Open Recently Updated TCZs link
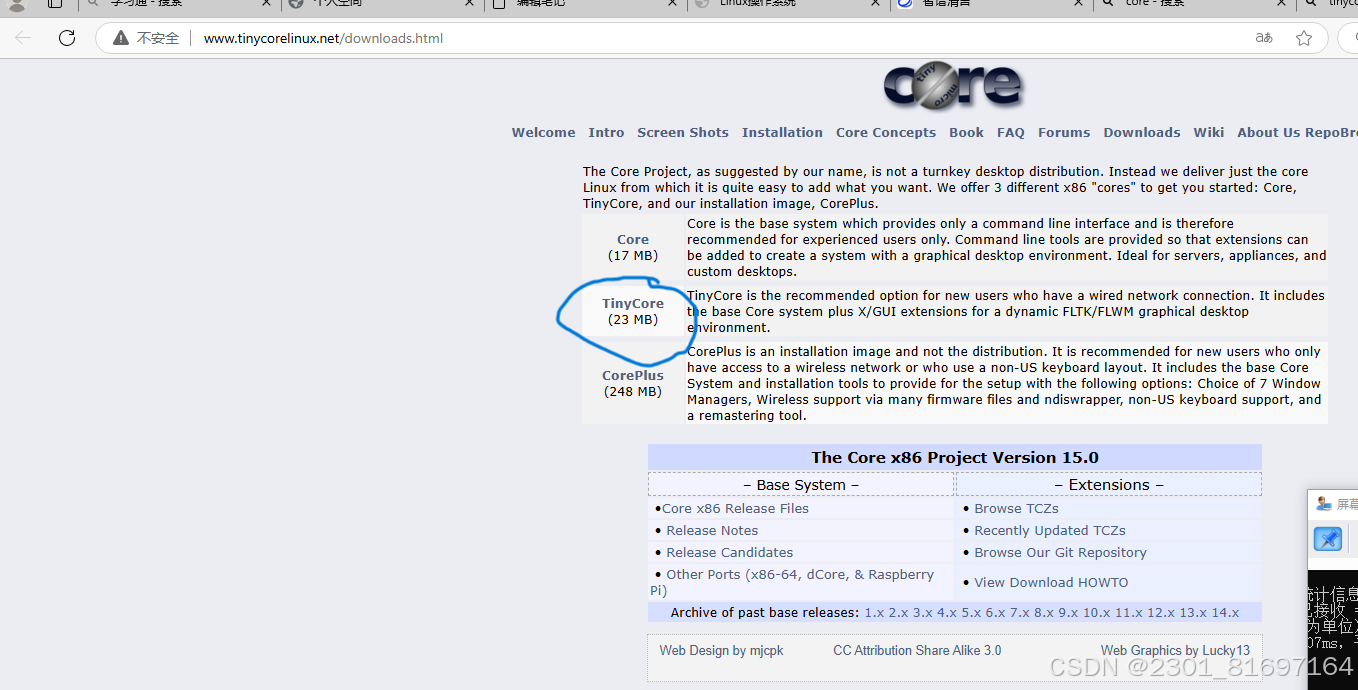The width and height of the screenshot is (1358, 690). (x=1050, y=530)
